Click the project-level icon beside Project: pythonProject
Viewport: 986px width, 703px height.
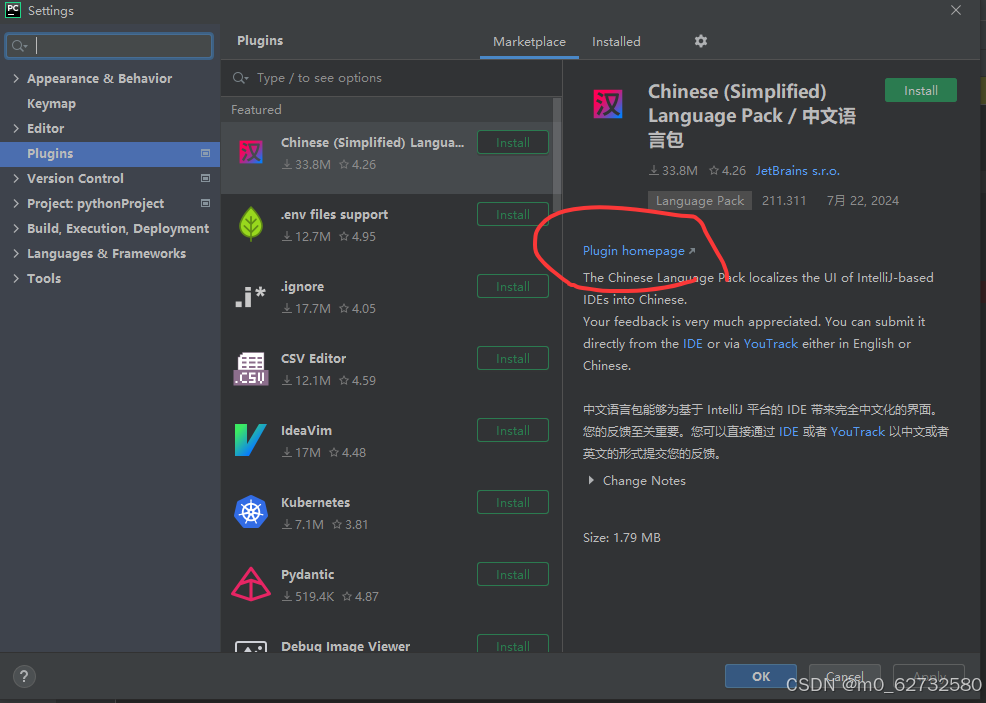point(205,203)
